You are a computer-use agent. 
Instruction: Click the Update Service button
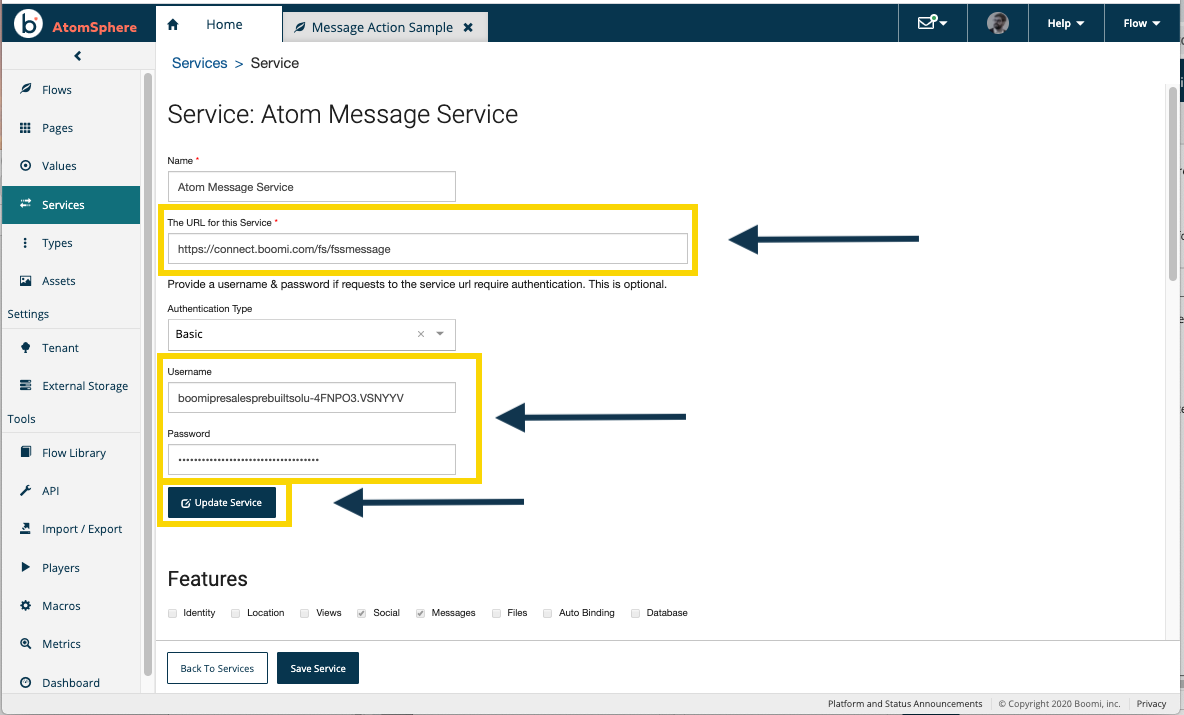click(222, 503)
